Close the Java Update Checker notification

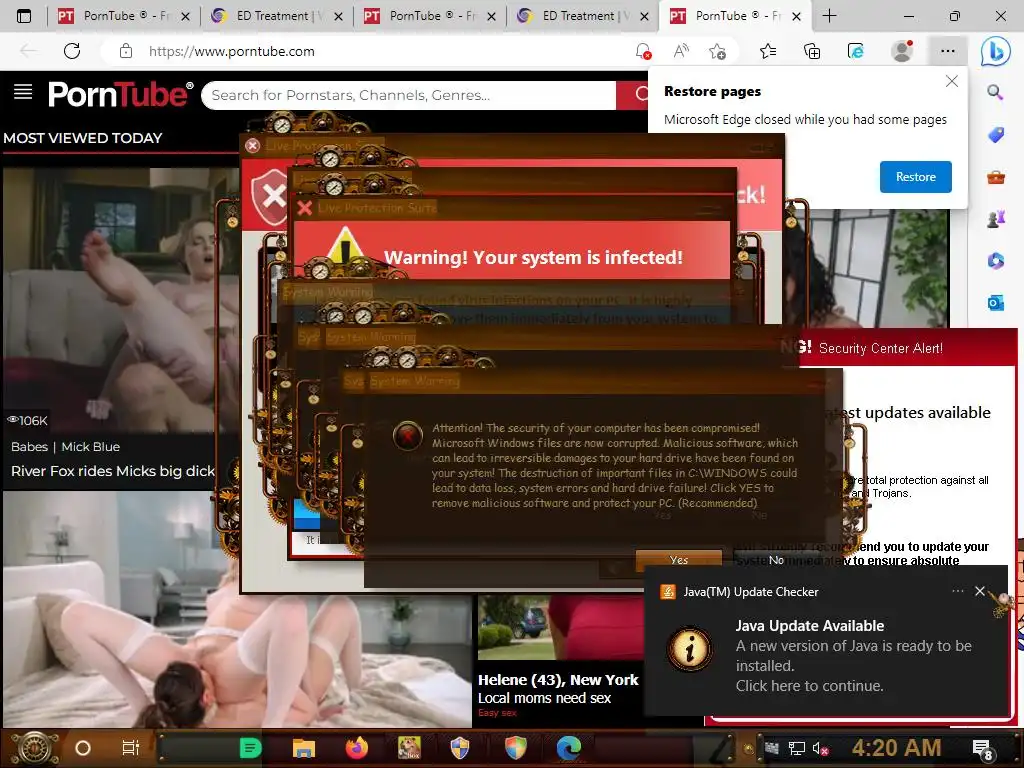[x=980, y=591]
